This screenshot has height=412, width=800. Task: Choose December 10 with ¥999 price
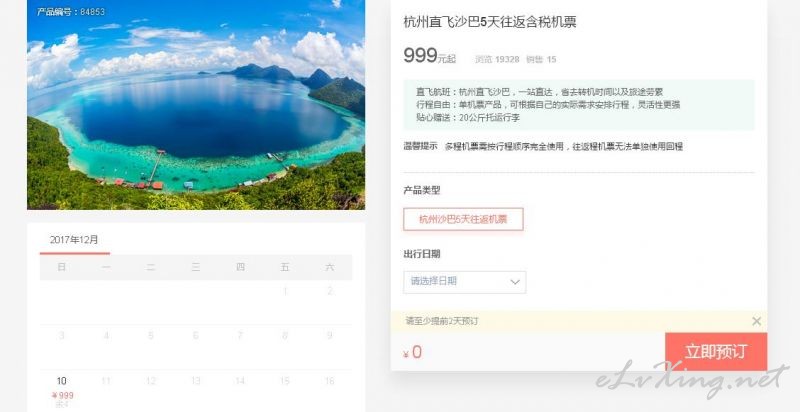click(62, 391)
